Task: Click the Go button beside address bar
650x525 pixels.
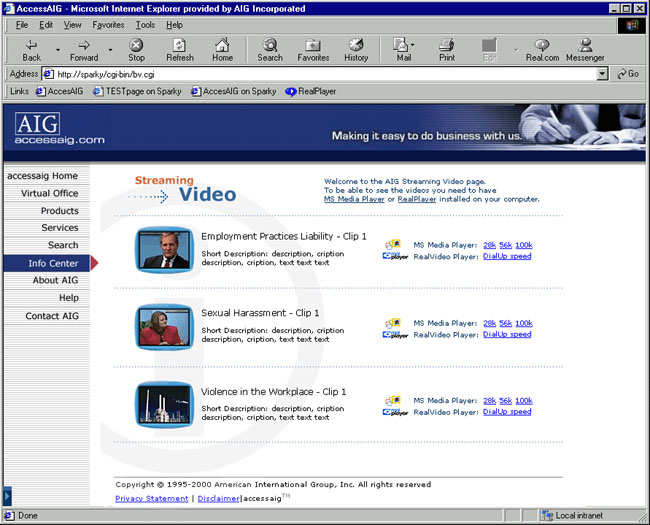Action: pyautogui.click(x=628, y=74)
